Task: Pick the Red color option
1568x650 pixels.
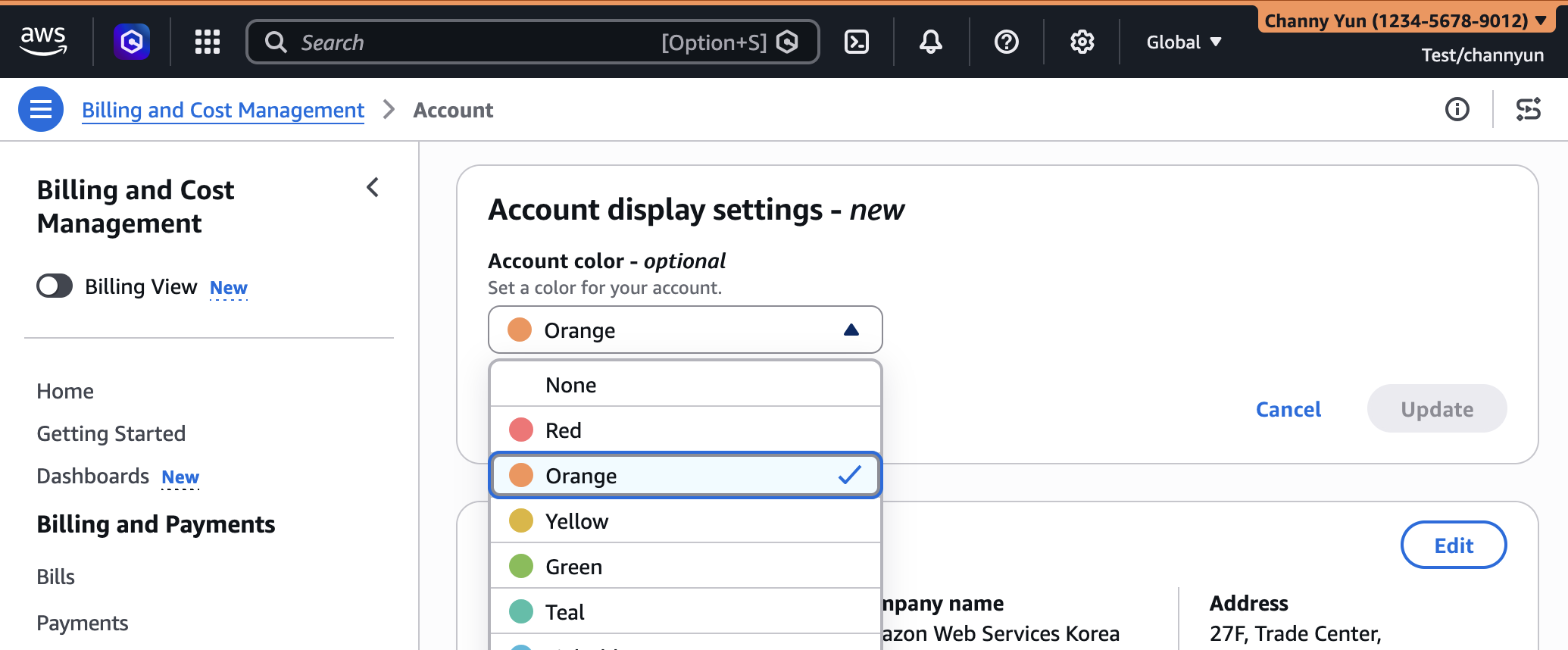Action: [x=685, y=430]
